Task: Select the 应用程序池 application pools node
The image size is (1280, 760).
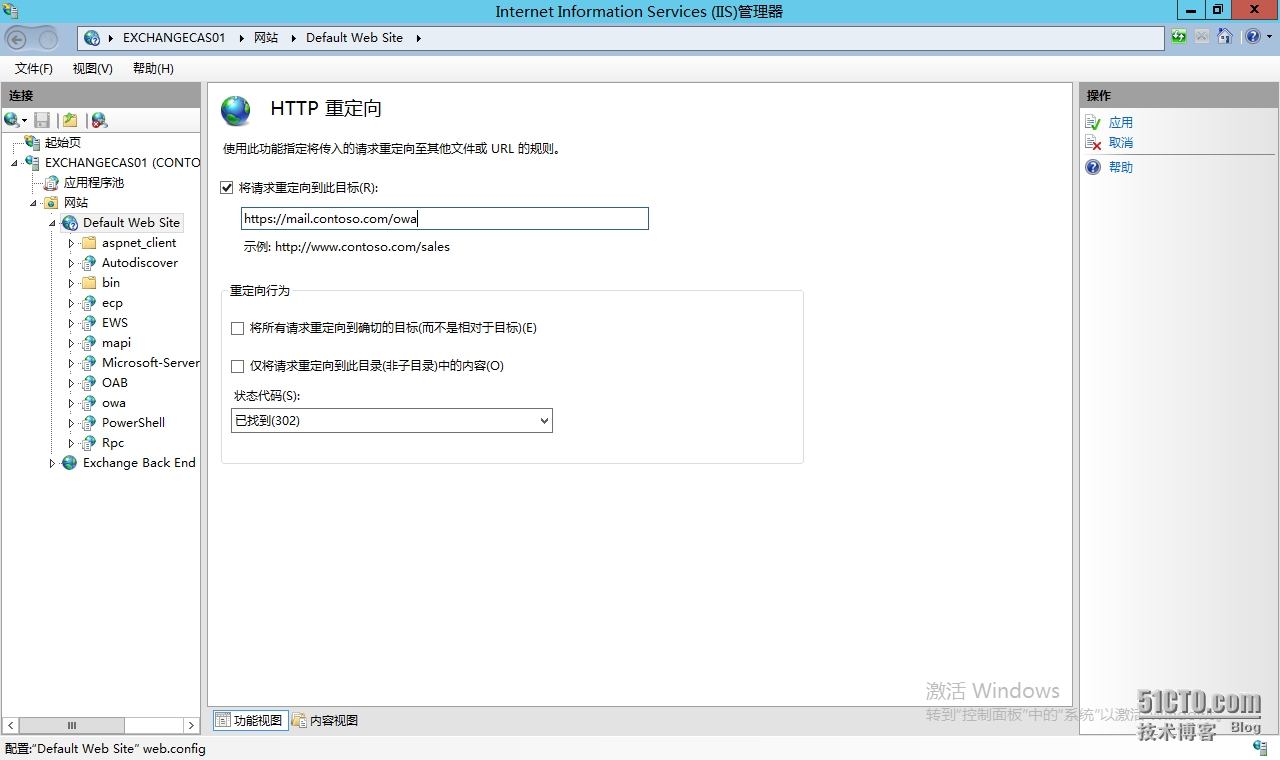Action: 93,183
